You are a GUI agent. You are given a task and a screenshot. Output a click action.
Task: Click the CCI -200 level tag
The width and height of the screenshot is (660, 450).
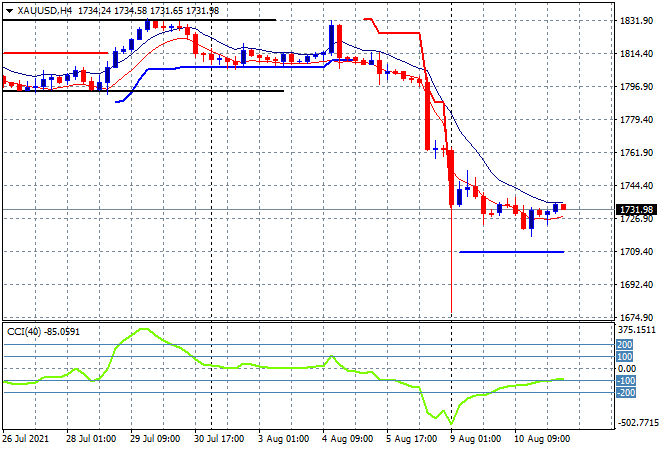626,393
